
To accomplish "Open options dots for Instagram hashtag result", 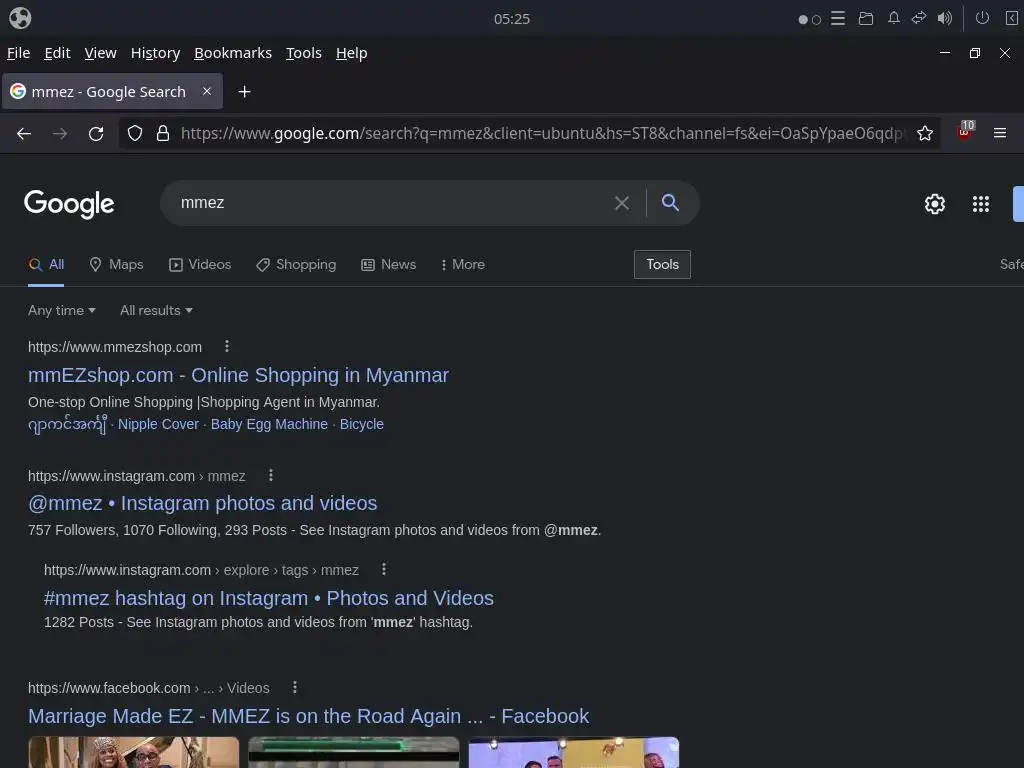I will pos(384,569).
